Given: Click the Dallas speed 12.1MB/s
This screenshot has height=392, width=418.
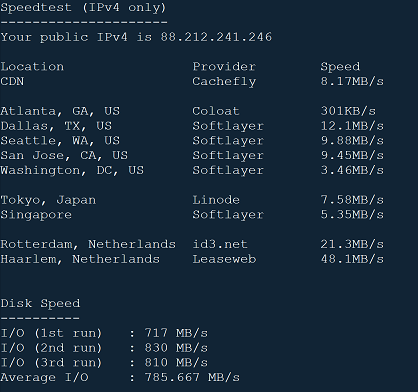Looking at the screenshot, I should (352, 126).
